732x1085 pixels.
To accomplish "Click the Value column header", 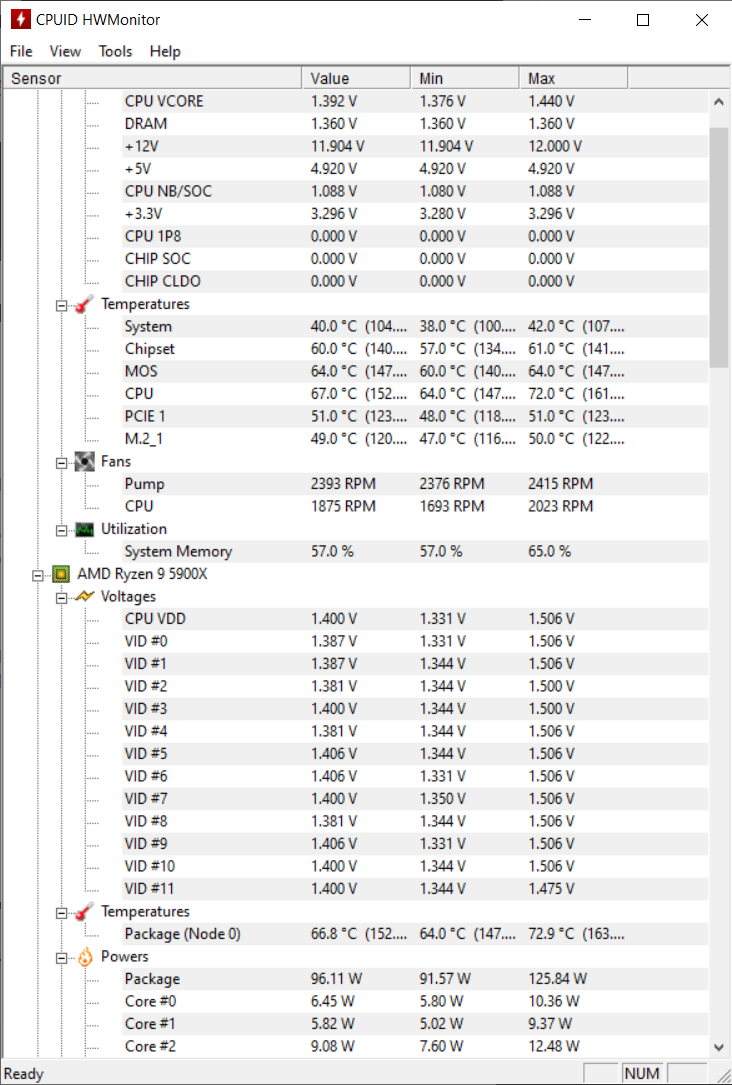I will coord(356,78).
